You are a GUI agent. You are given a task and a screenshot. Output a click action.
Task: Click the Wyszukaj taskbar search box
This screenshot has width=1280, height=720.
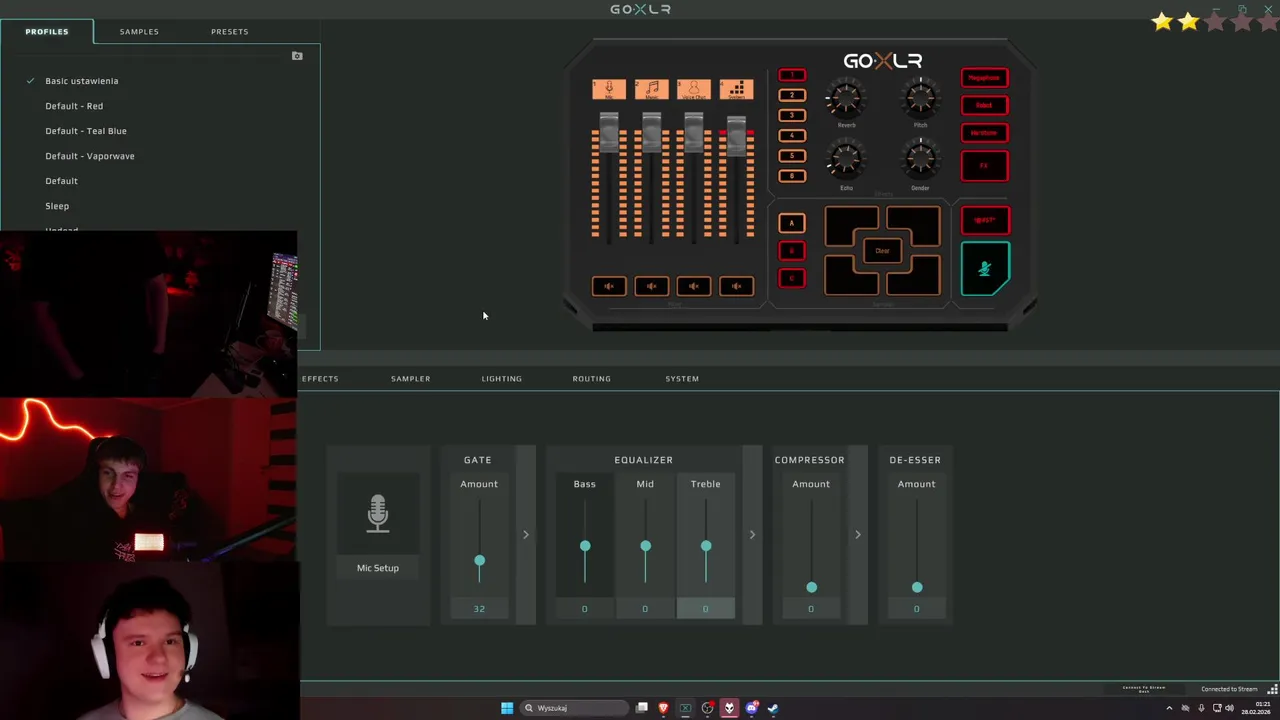[574, 708]
